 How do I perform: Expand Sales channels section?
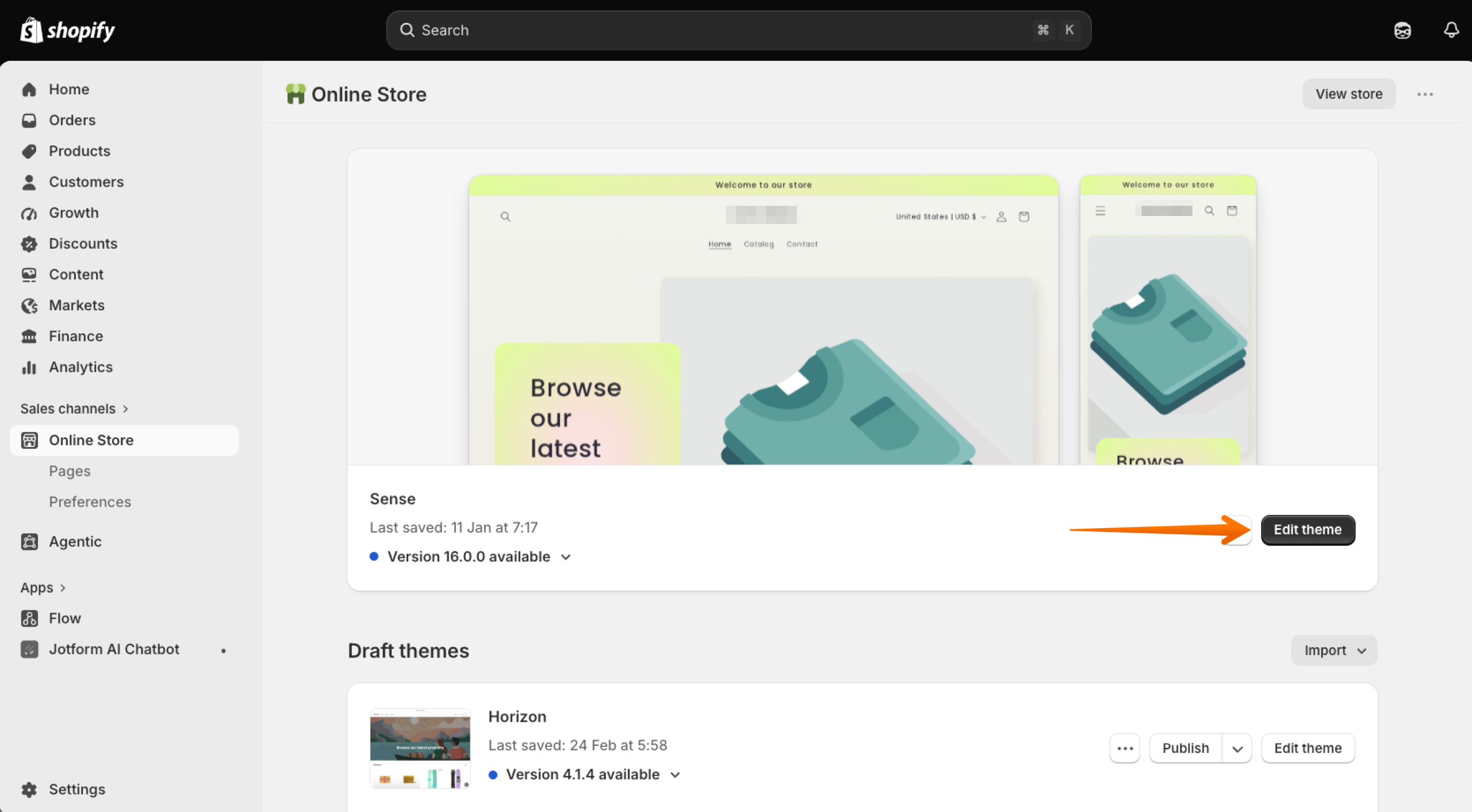tap(74, 409)
